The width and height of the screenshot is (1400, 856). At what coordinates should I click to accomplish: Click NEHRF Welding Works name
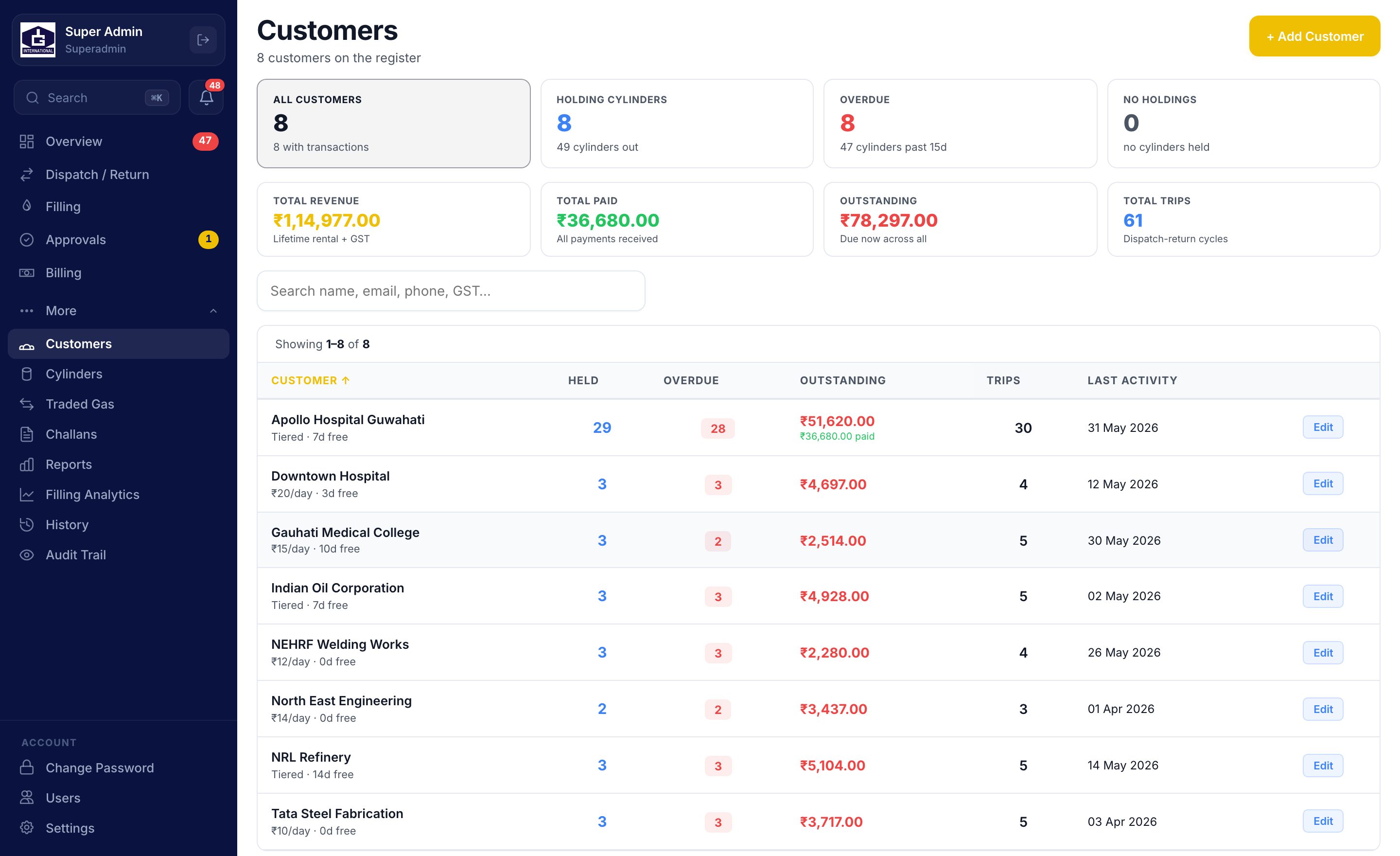click(x=340, y=644)
